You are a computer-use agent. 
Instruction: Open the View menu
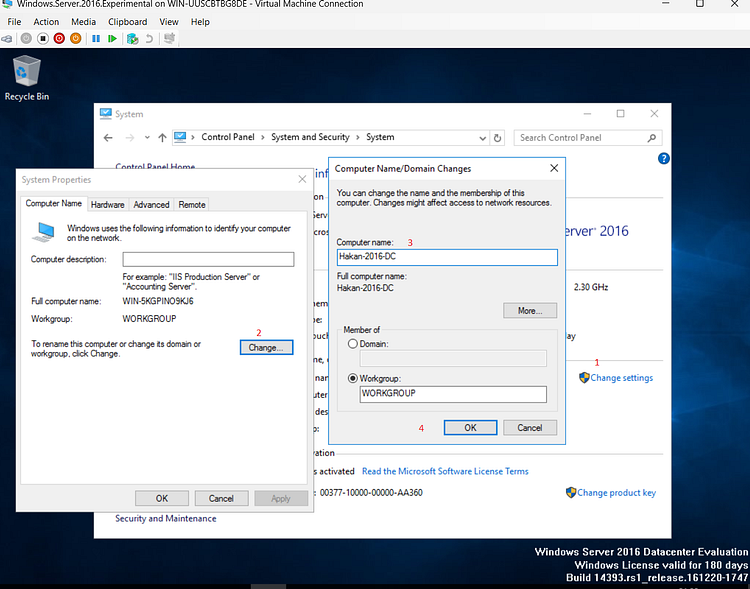click(x=169, y=22)
